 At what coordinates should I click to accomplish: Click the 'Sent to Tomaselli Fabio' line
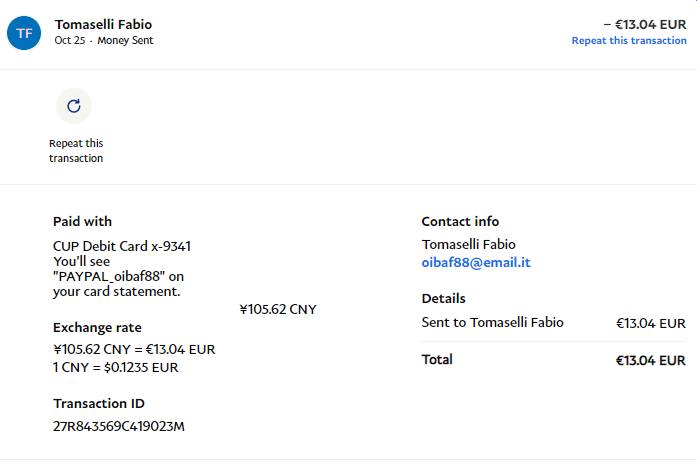point(492,322)
